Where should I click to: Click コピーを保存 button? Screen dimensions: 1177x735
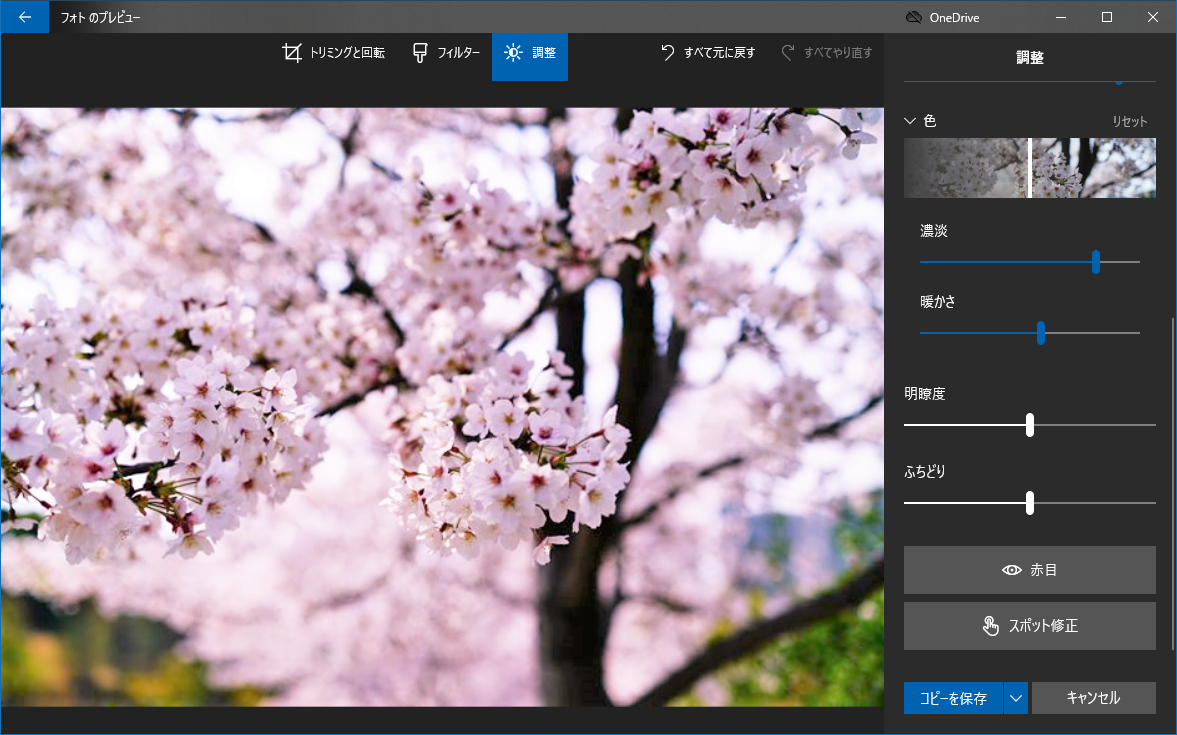click(x=953, y=698)
